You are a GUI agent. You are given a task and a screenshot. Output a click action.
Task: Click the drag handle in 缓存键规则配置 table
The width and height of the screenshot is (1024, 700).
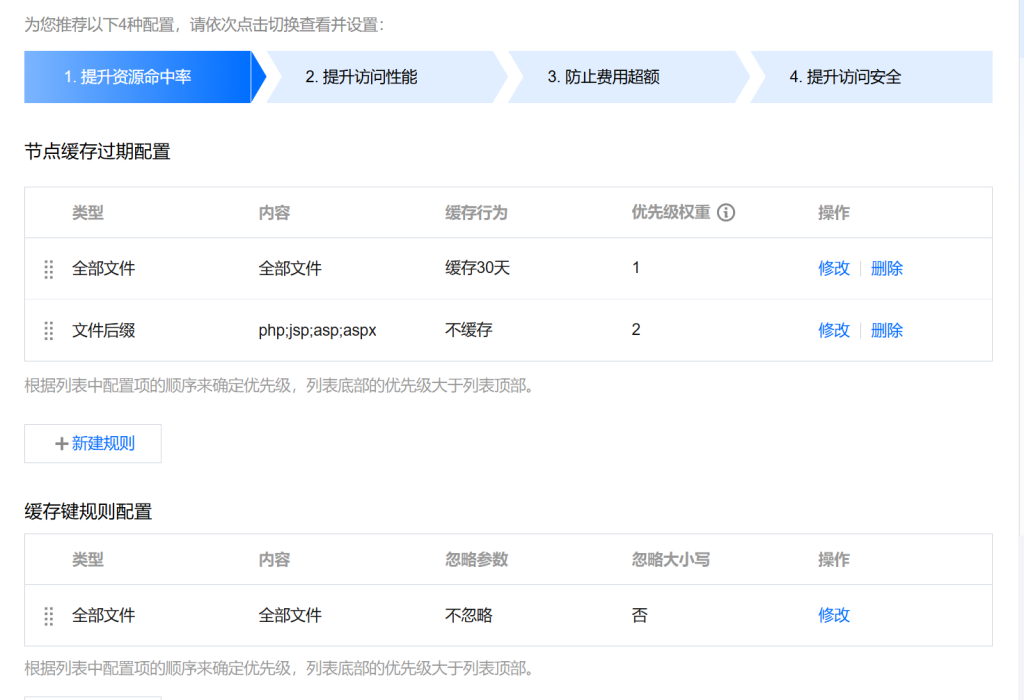(x=48, y=616)
